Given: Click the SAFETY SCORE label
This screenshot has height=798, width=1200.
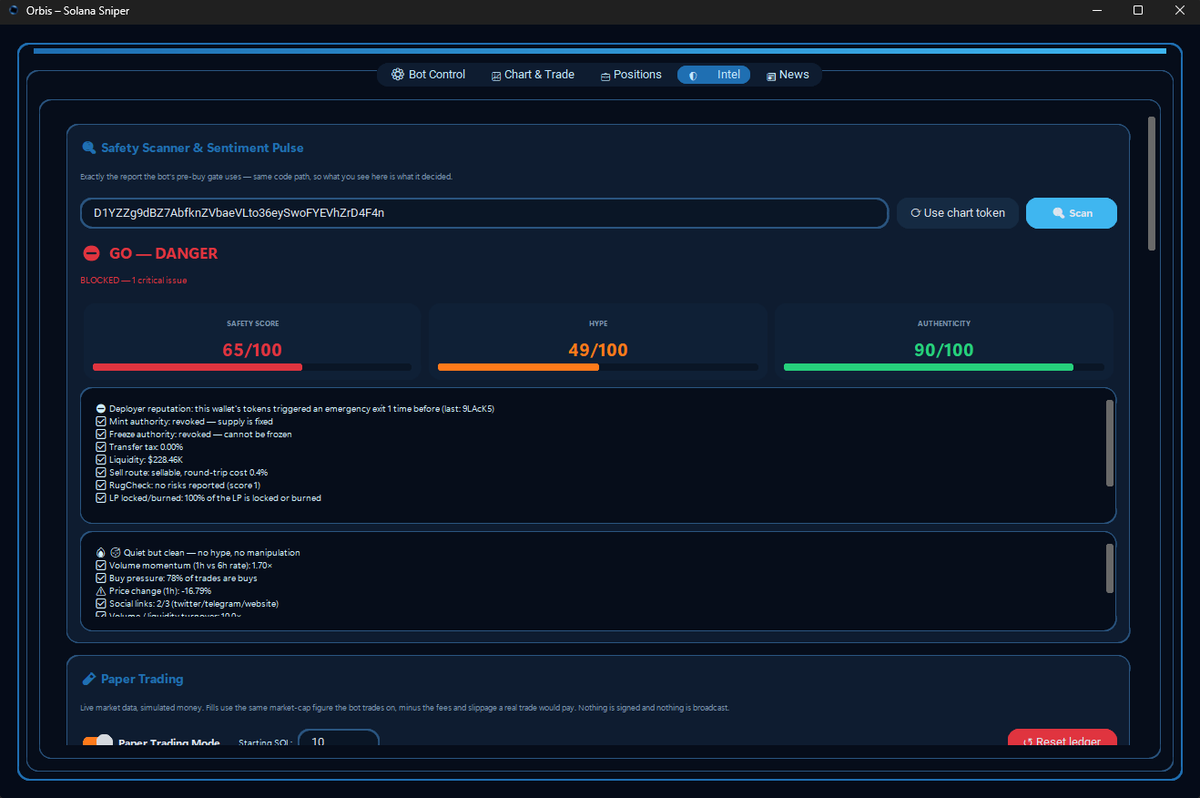Looking at the screenshot, I should coord(253,324).
